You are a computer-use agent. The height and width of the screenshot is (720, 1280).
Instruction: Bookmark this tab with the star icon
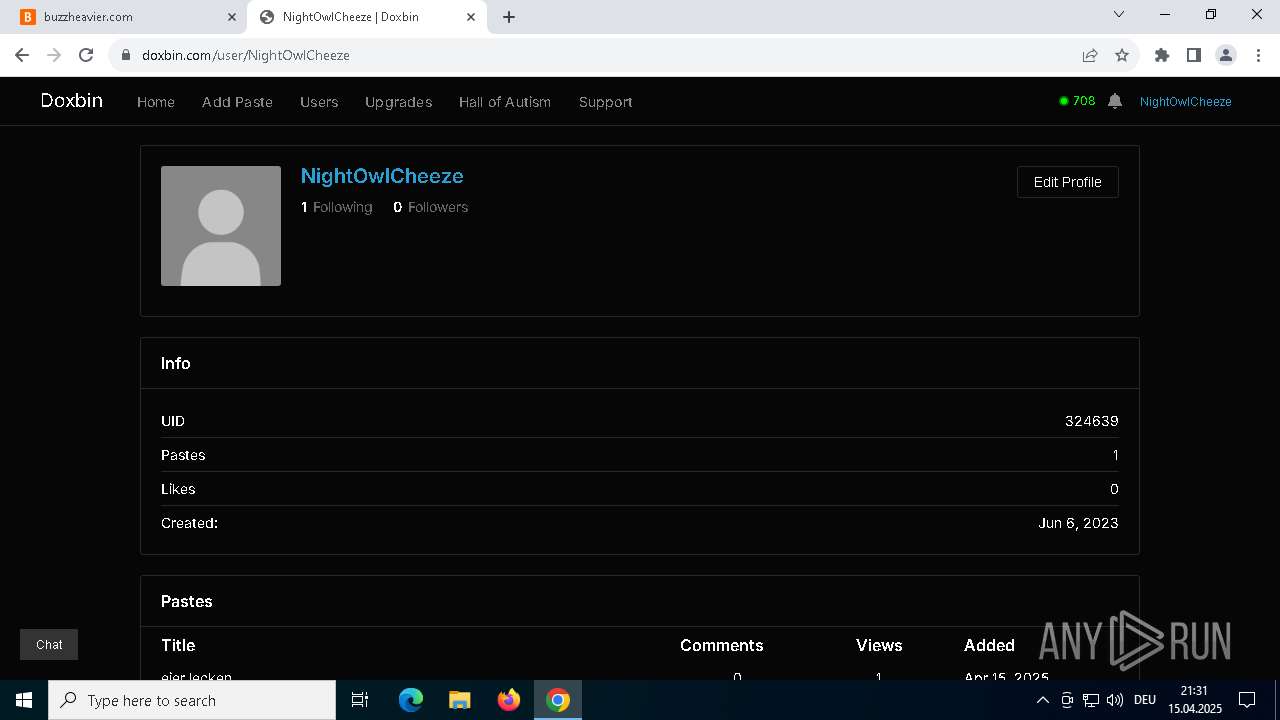(1122, 55)
